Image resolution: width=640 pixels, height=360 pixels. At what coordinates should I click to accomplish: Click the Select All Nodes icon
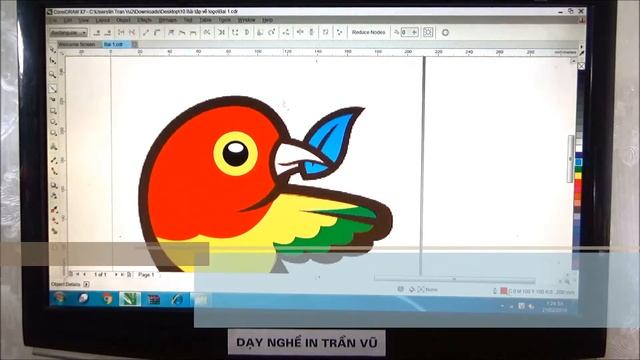(339, 32)
